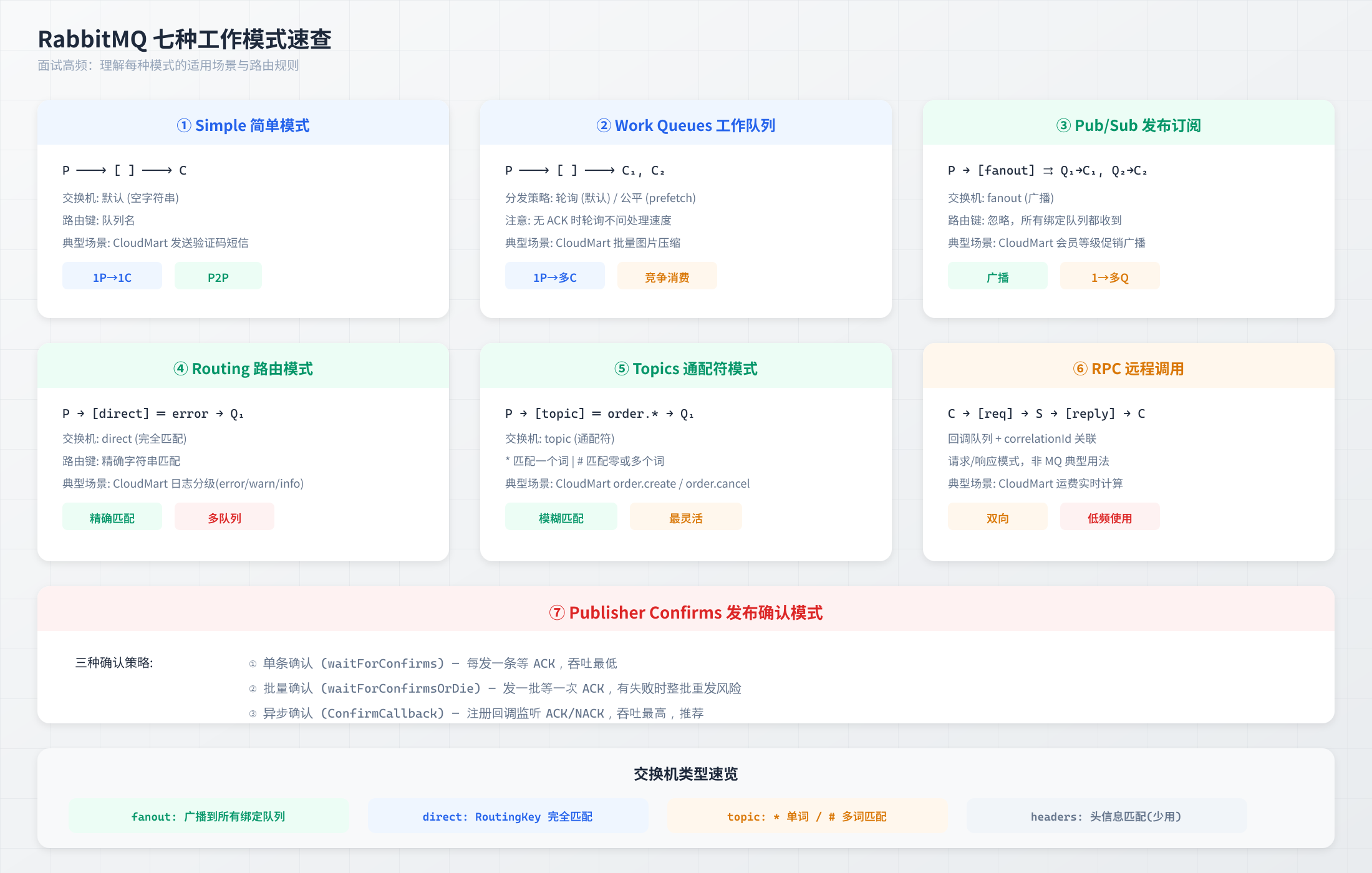This screenshot has height=873, width=1372.
Task: Click 交换机: direct (完全匹配) text
Action: pyautogui.click(x=125, y=438)
